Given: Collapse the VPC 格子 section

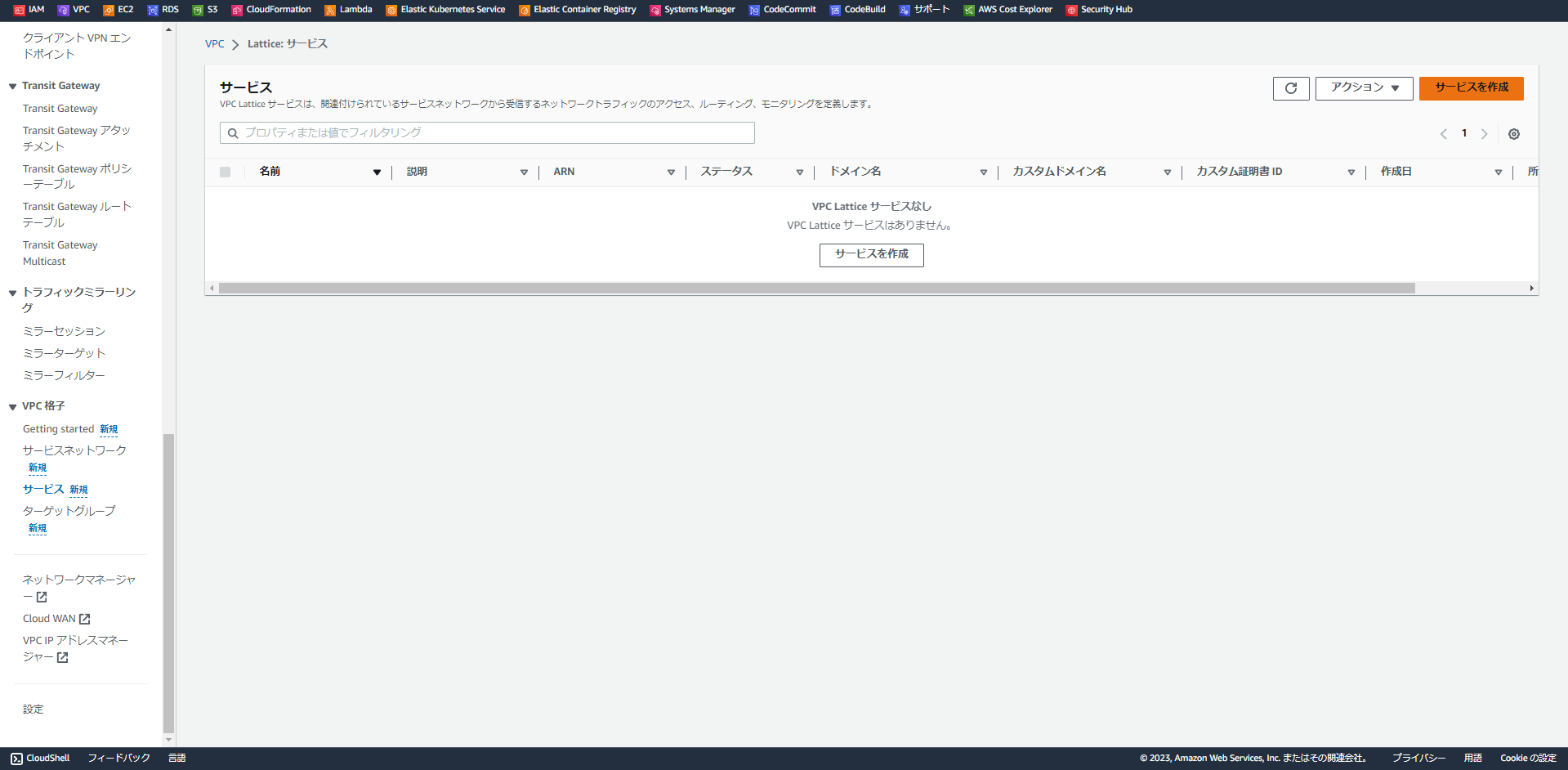Looking at the screenshot, I should point(13,406).
